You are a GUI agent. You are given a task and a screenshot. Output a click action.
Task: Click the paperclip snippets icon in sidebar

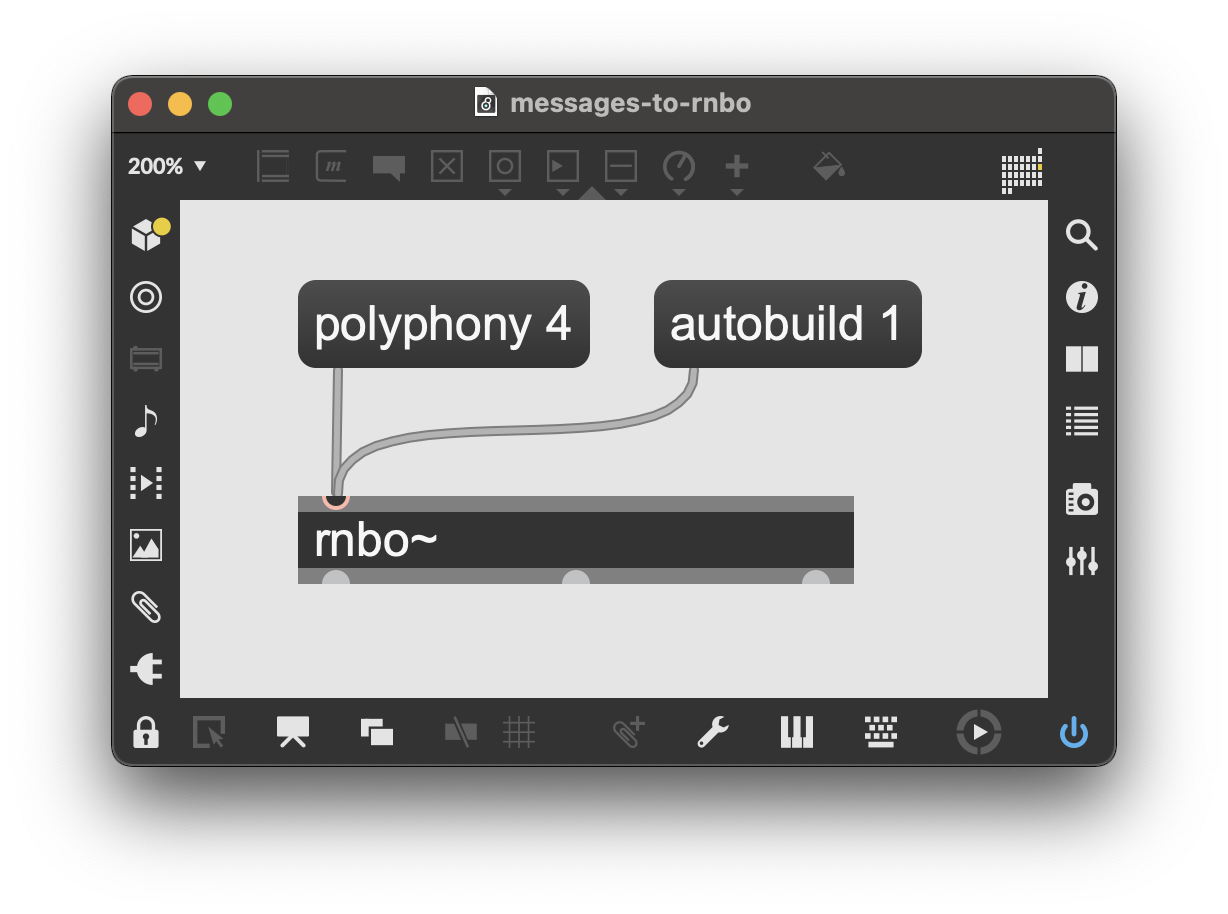tap(146, 607)
